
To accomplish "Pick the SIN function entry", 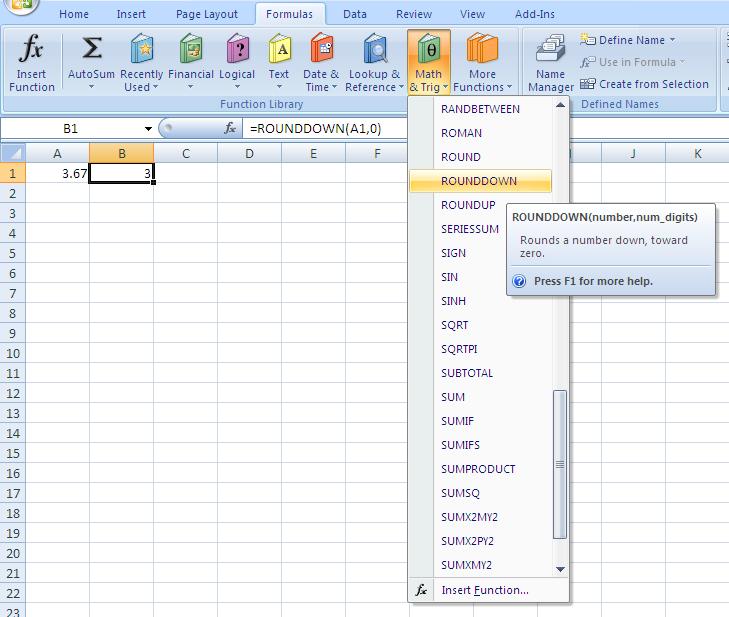I will coord(450,277).
